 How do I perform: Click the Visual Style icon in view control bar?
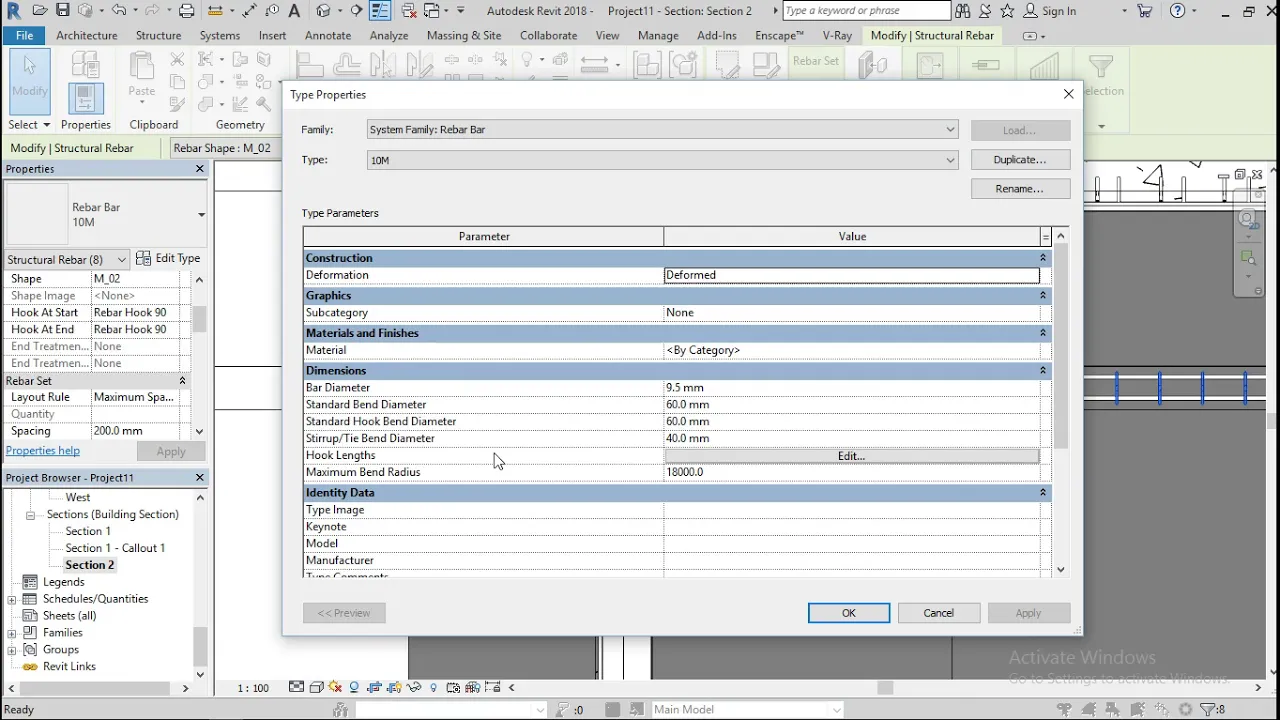click(x=317, y=687)
